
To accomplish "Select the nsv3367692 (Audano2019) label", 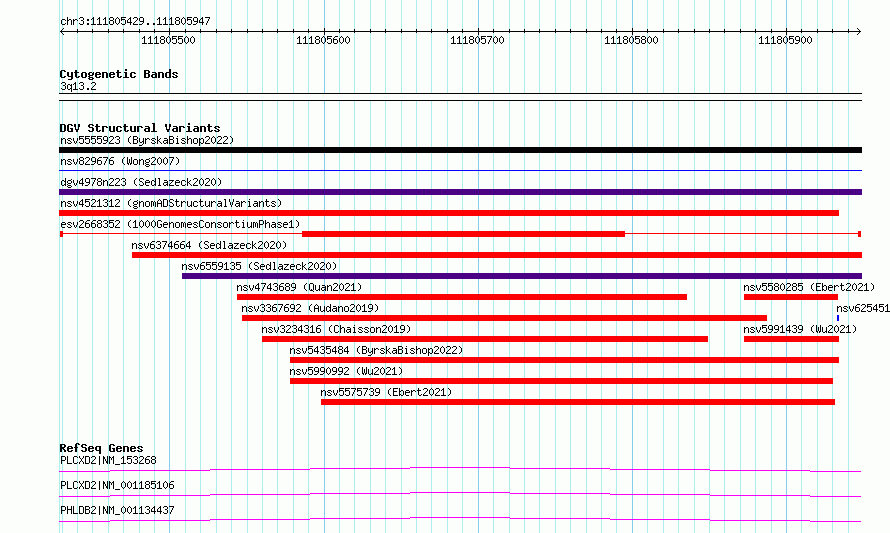I will coord(310,308).
